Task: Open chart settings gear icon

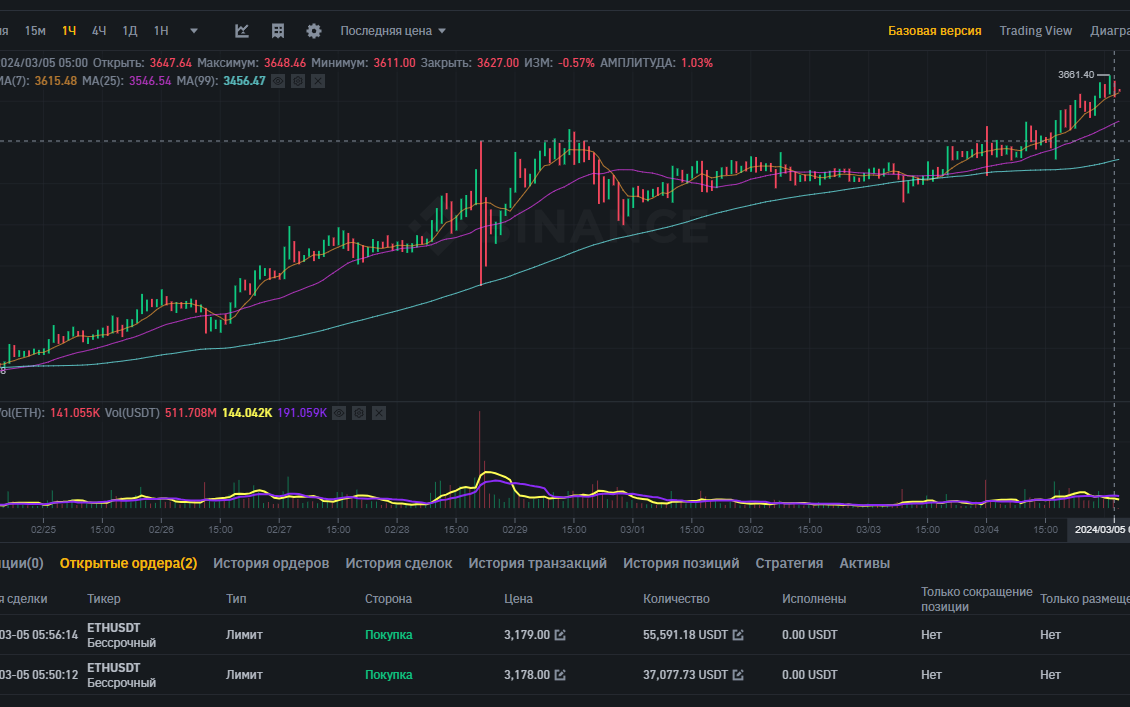Action: coord(314,31)
